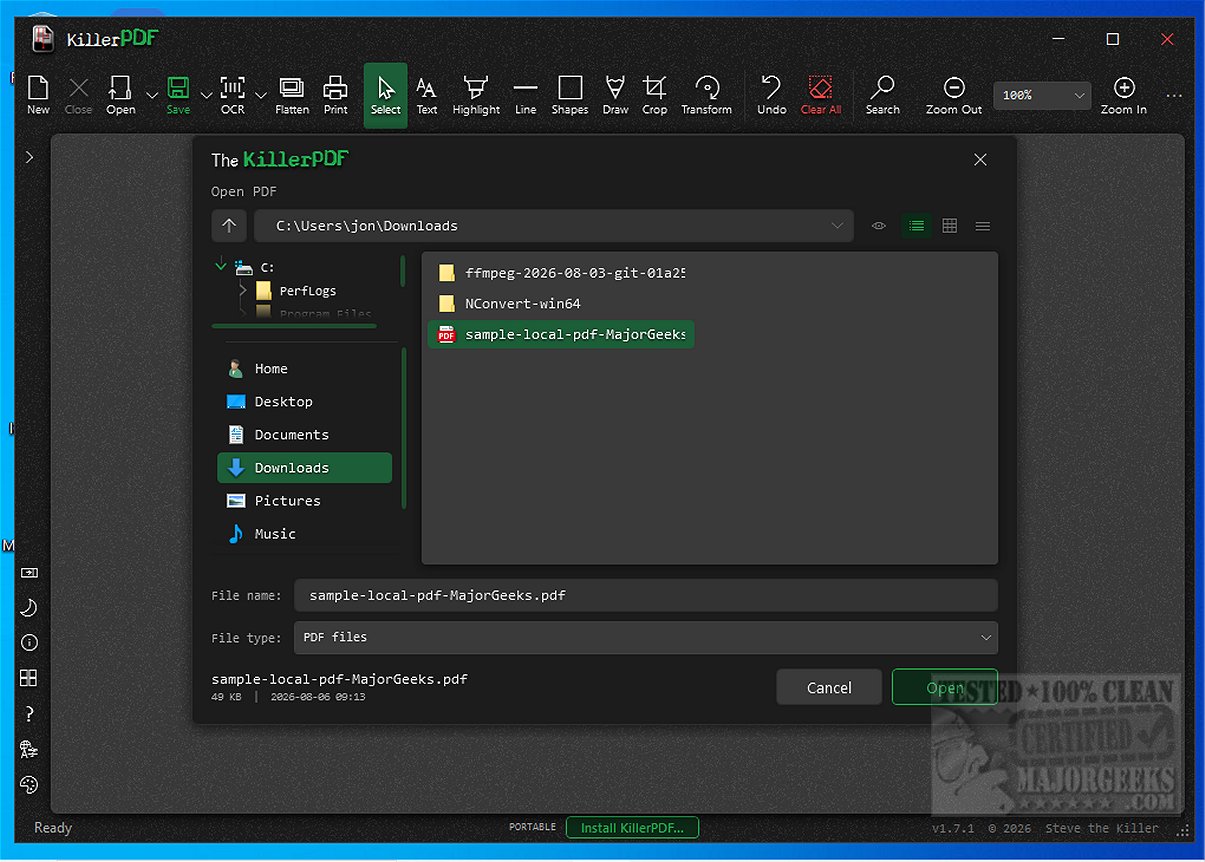This screenshot has width=1205, height=862.
Task: Choose the Draw pen tool
Action: pos(616,95)
